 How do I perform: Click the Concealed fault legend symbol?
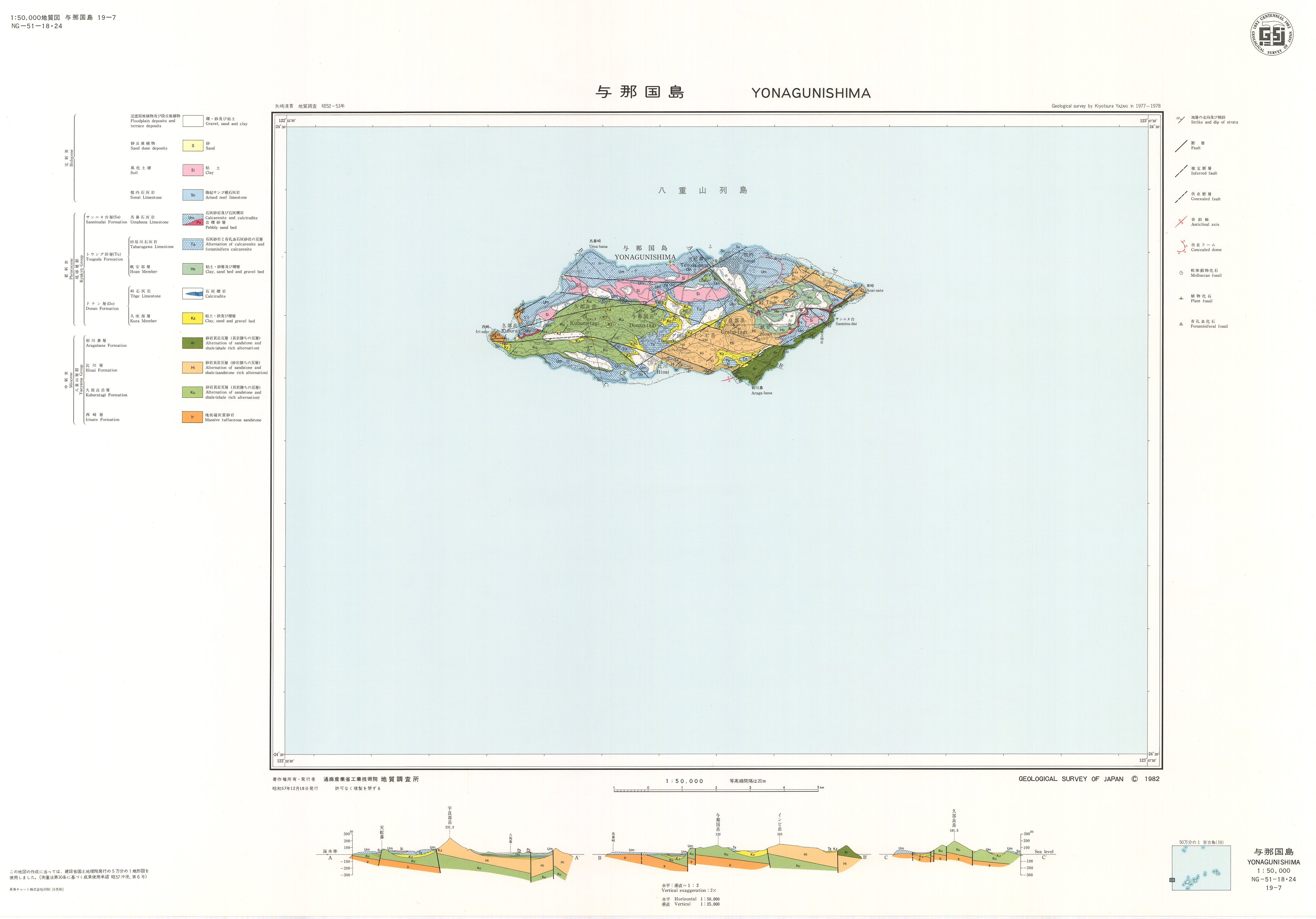click(1181, 197)
